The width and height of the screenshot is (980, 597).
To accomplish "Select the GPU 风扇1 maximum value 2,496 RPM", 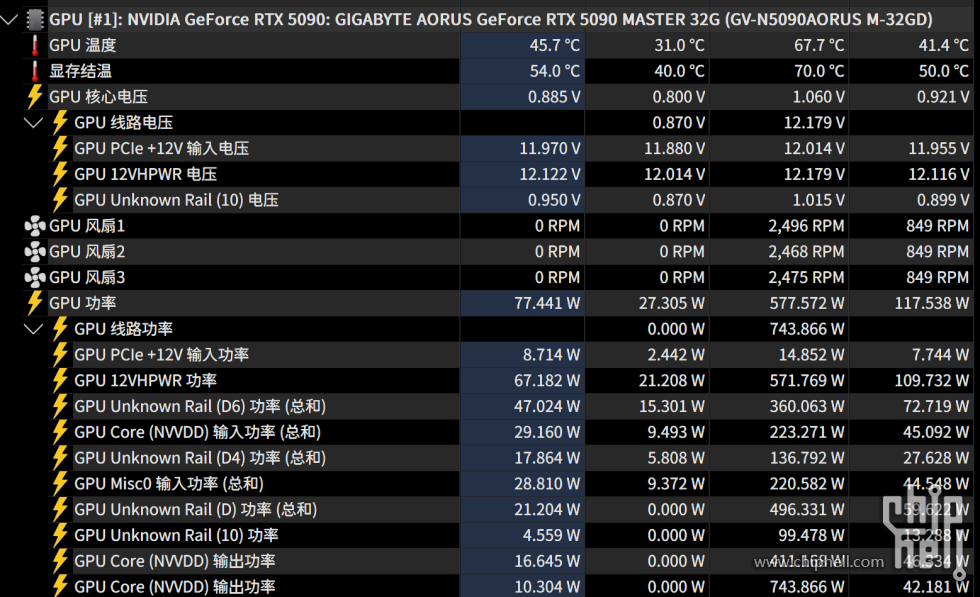I will click(x=806, y=226).
